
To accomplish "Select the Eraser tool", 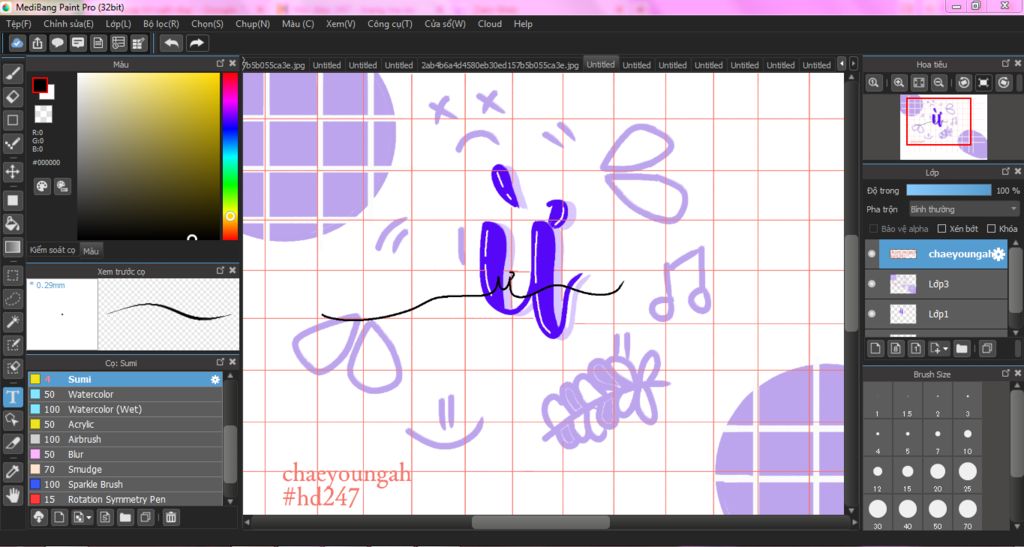I will (x=12, y=97).
